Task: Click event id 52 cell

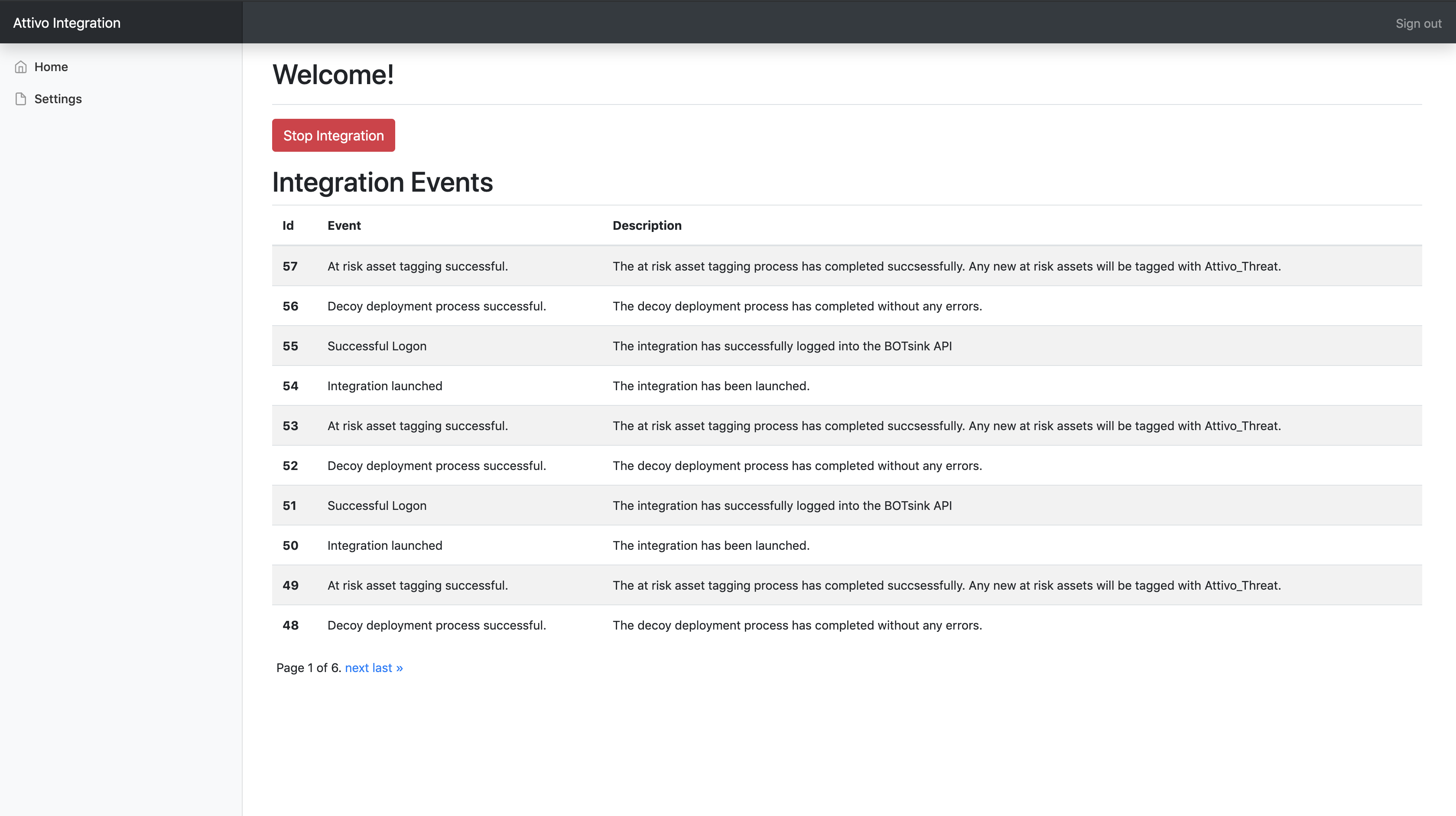Action: click(290, 465)
